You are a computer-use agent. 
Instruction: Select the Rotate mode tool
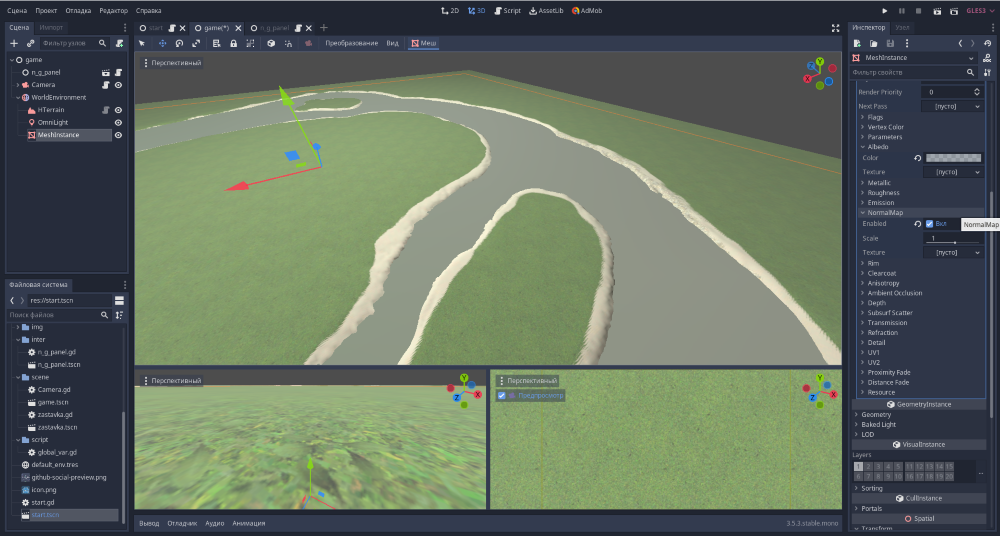click(x=179, y=44)
